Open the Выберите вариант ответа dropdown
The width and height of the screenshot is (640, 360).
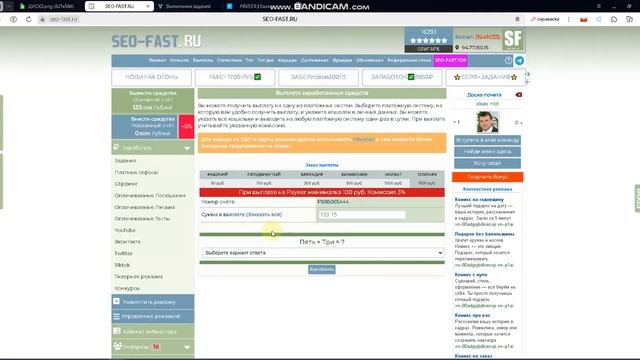[x=322, y=253]
